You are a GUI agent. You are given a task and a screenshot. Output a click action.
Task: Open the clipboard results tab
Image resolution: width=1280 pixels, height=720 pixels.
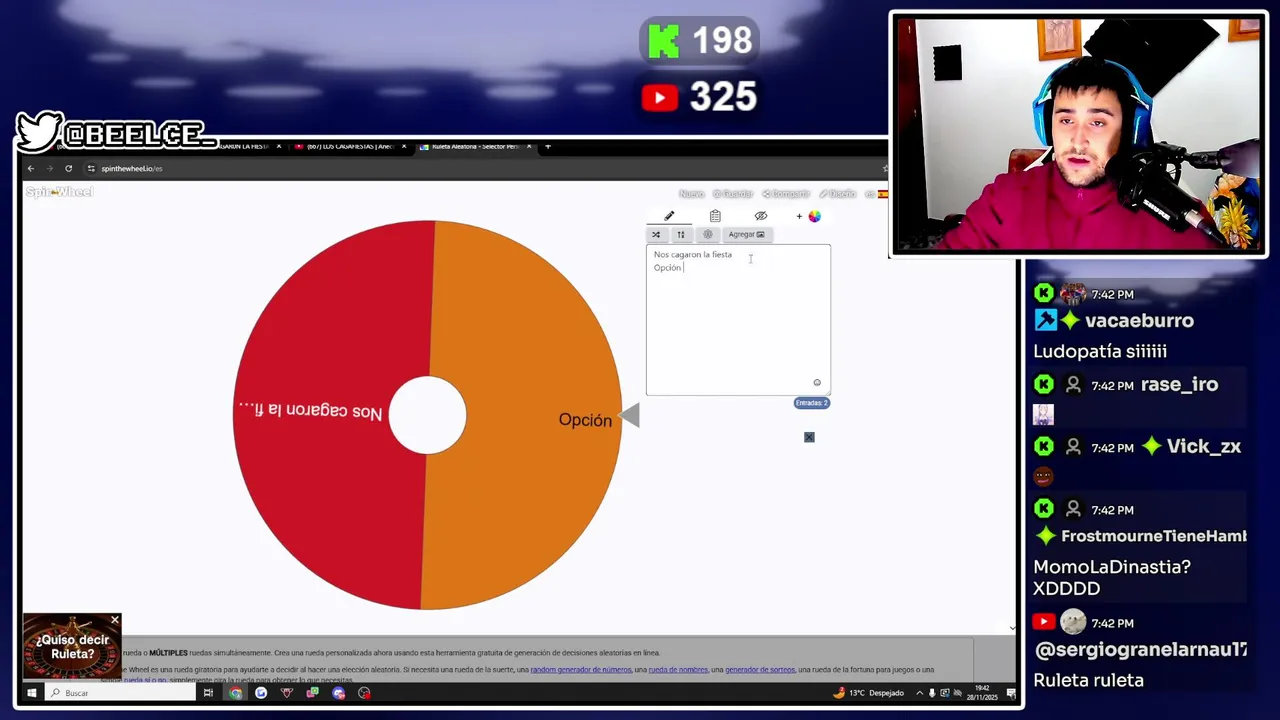[715, 216]
